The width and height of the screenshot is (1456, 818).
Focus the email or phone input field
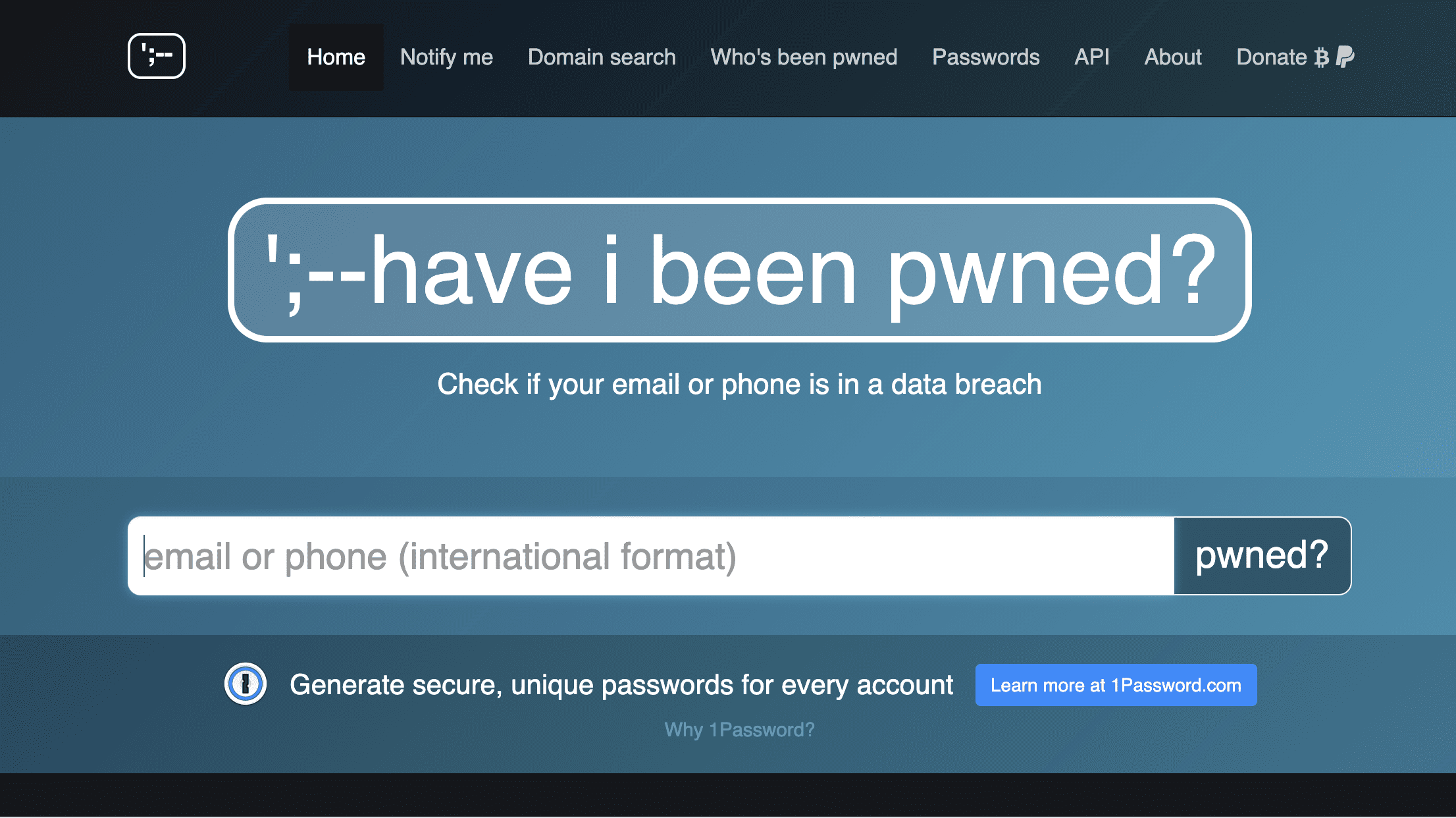(651, 556)
